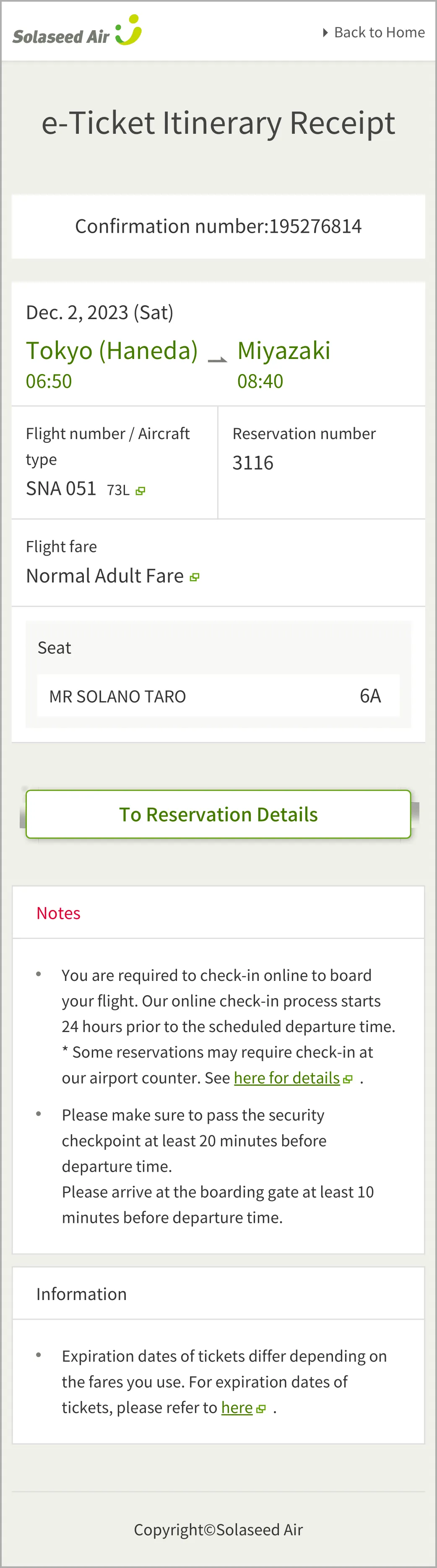Open the 'here for details' check-in link
This screenshot has width=437, height=1568.
(x=286, y=1078)
